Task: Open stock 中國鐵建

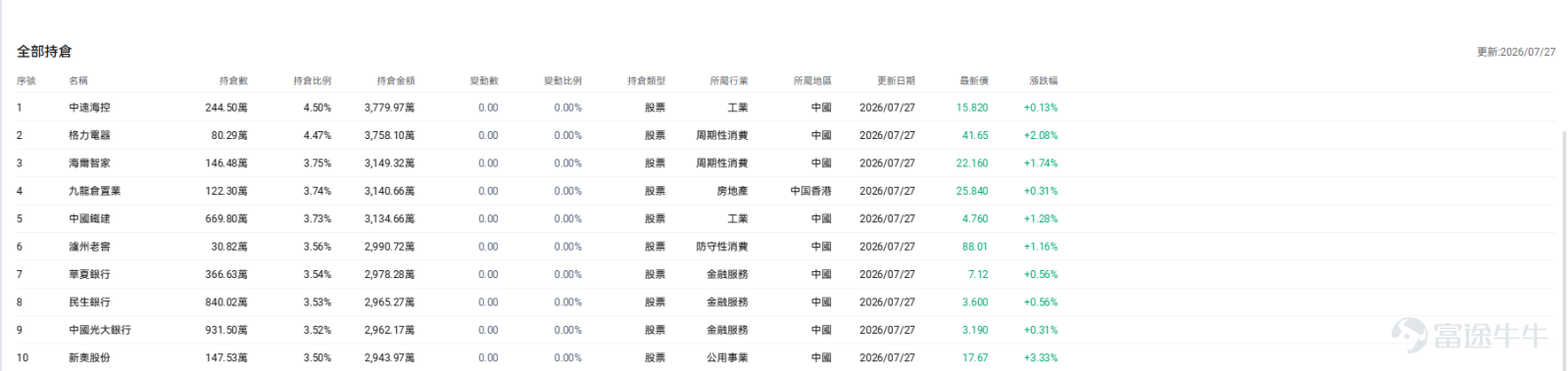Action: coord(89,218)
